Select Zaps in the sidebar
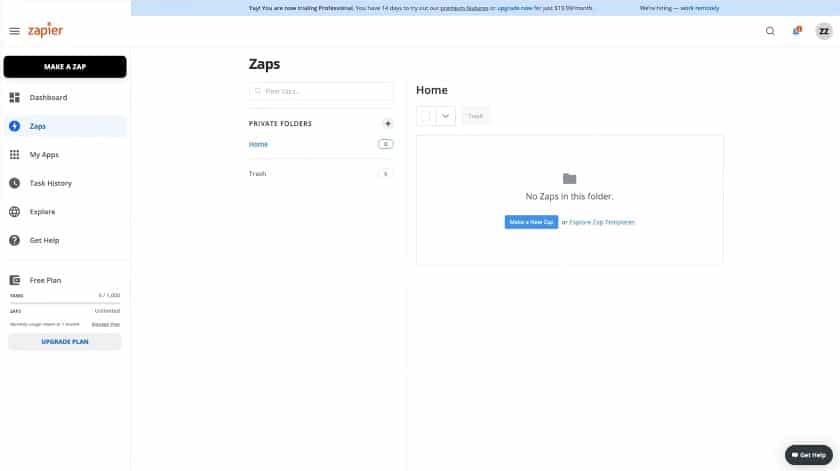840x471 pixels. (65, 126)
